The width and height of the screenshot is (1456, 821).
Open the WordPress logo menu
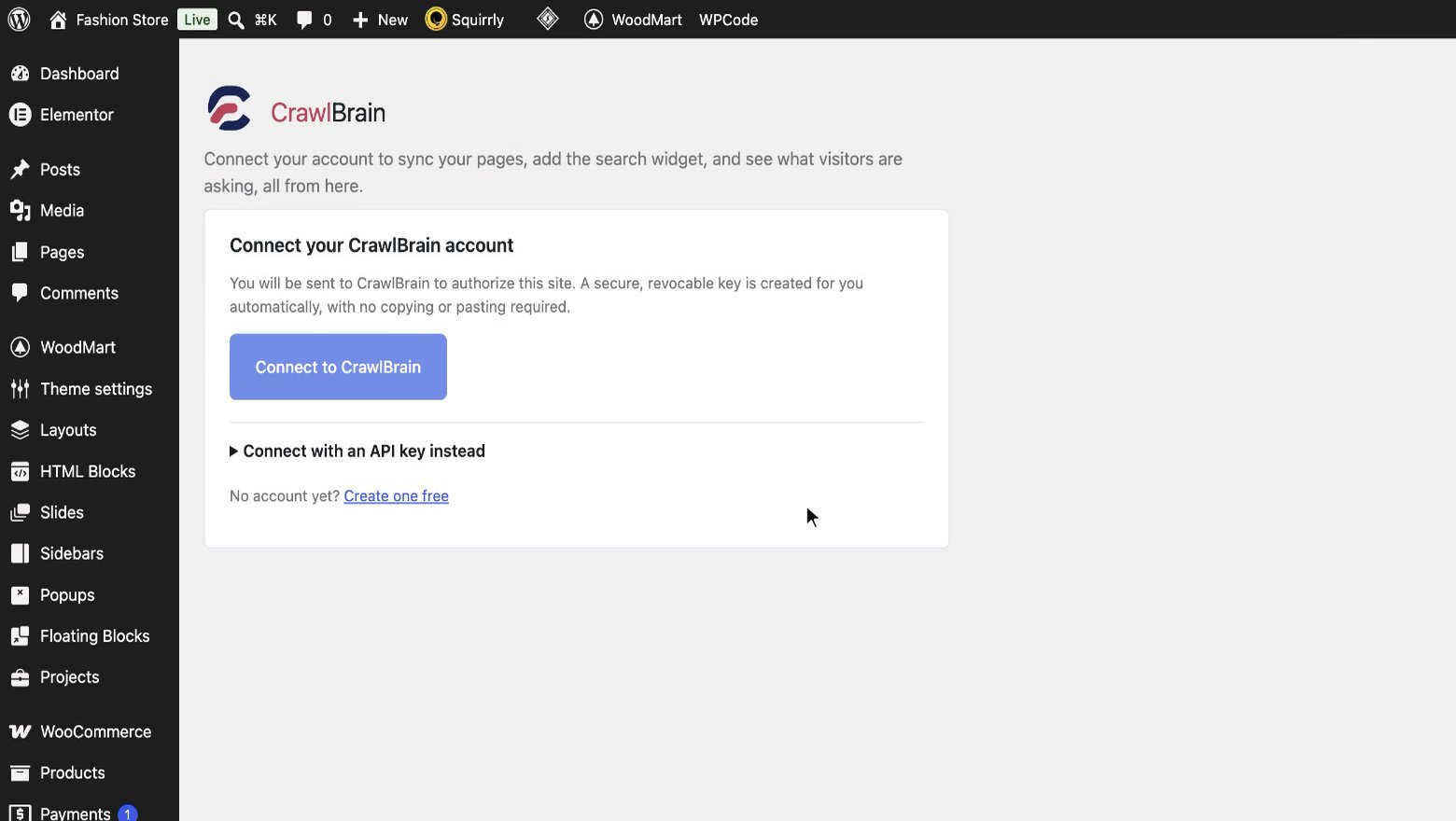tap(20, 20)
